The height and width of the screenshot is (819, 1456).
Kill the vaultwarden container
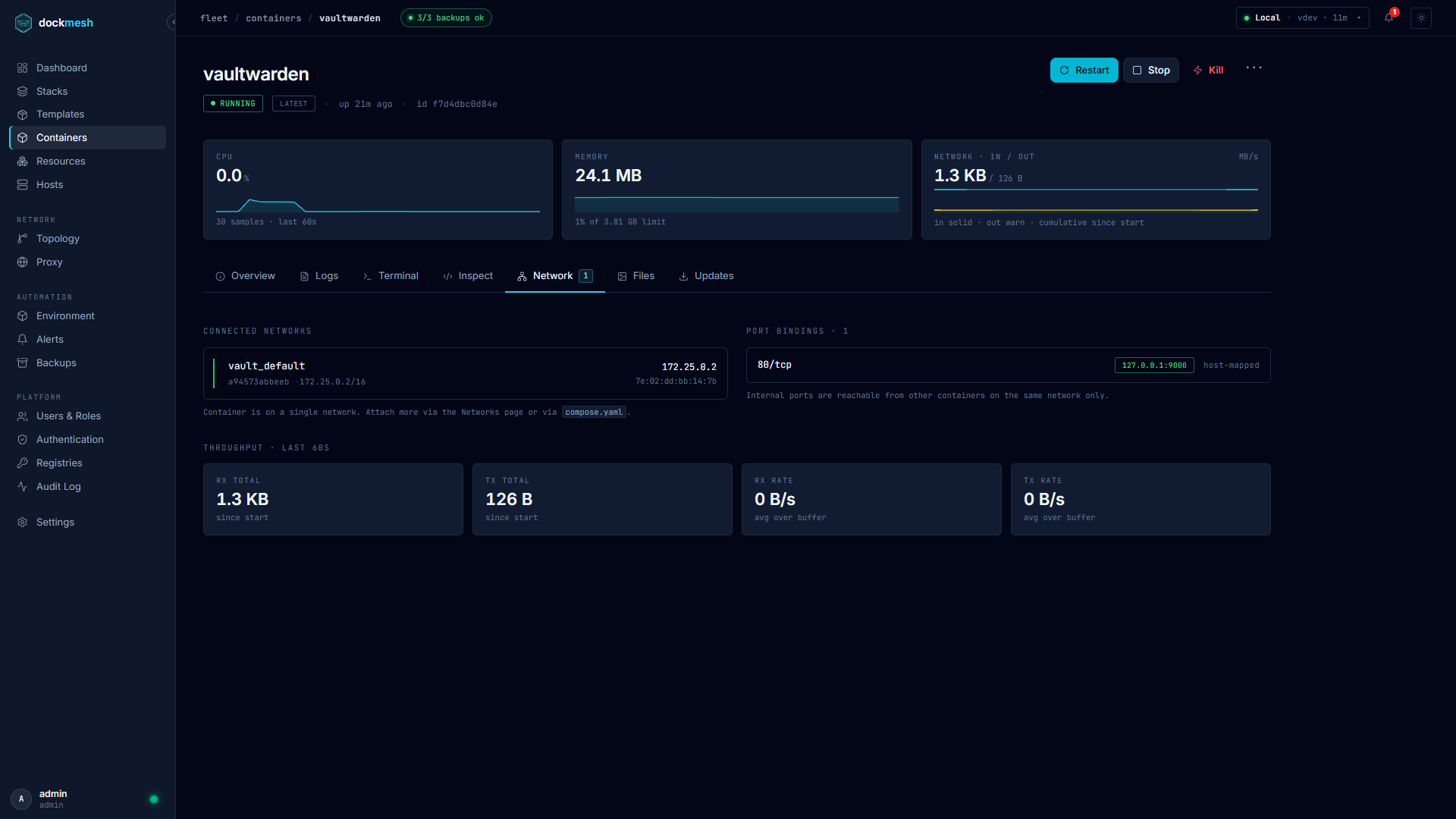click(1208, 70)
